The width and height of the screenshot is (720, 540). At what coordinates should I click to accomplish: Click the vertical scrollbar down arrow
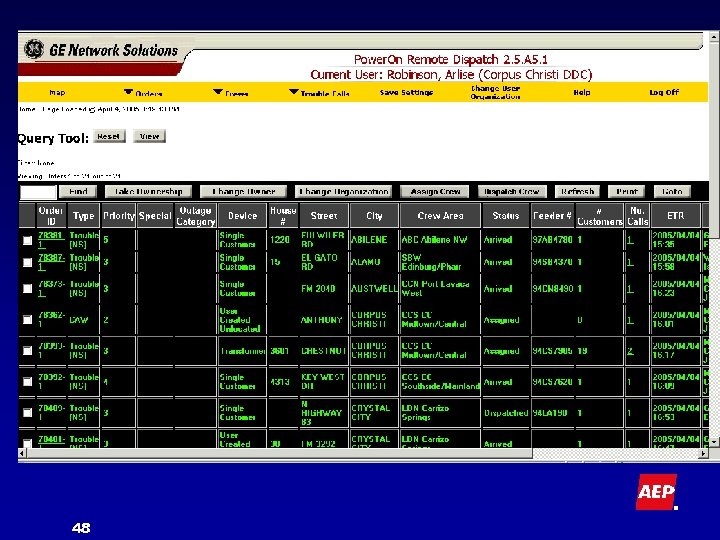(x=714, y=442)
